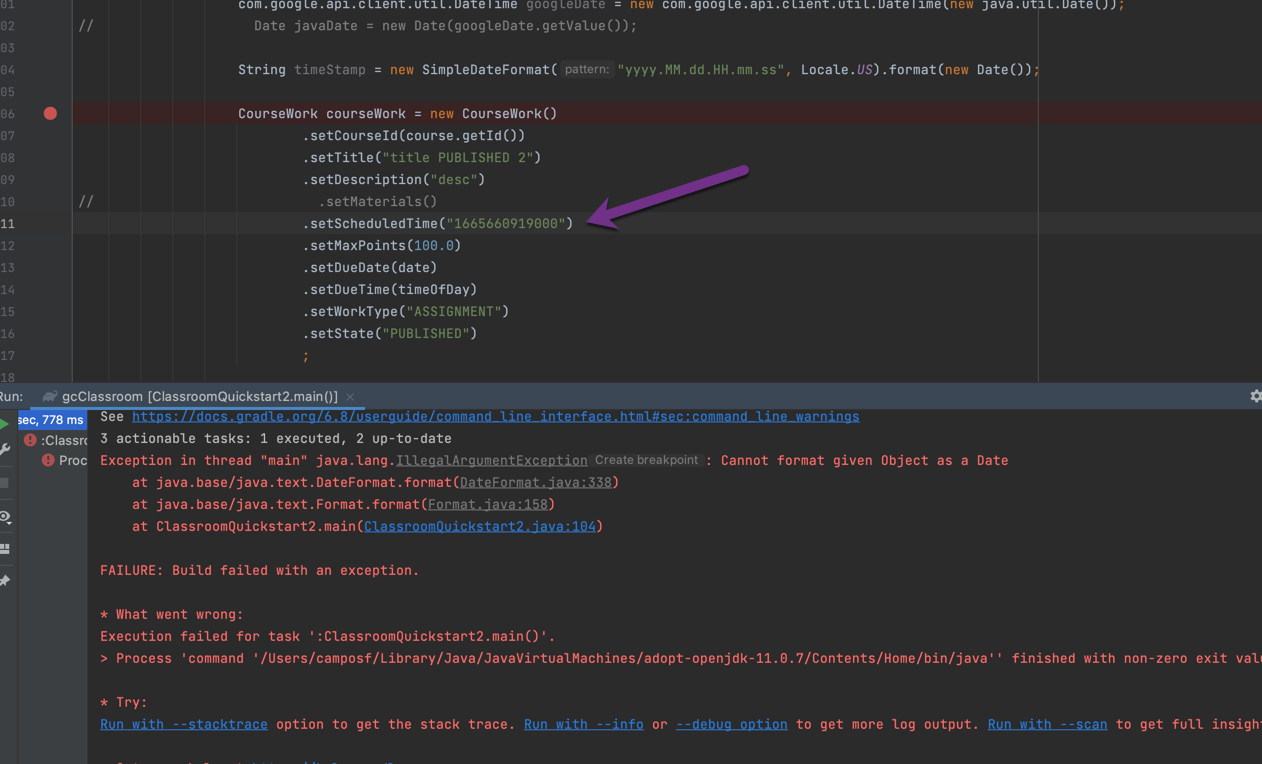Screen dimensions: 1262x764
Task: Click the red error icon beside ':Classr'
Action: point(30,440)
